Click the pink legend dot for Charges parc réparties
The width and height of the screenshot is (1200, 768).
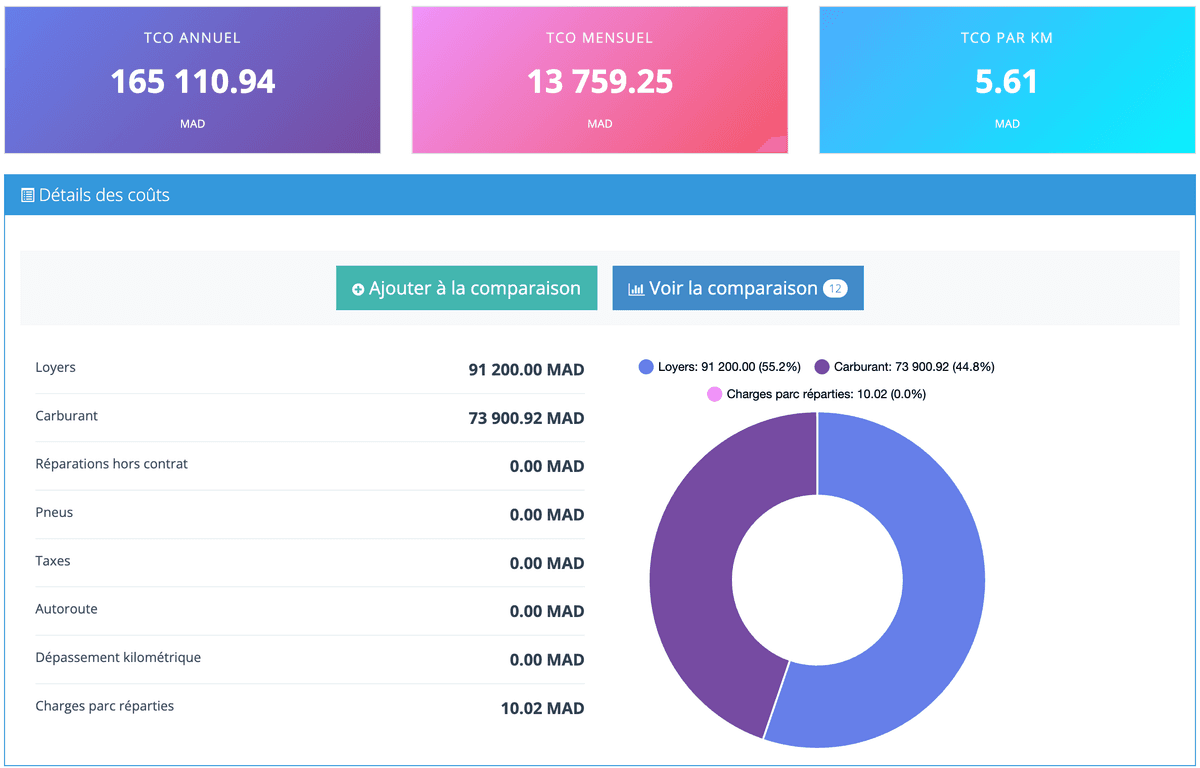713,394
